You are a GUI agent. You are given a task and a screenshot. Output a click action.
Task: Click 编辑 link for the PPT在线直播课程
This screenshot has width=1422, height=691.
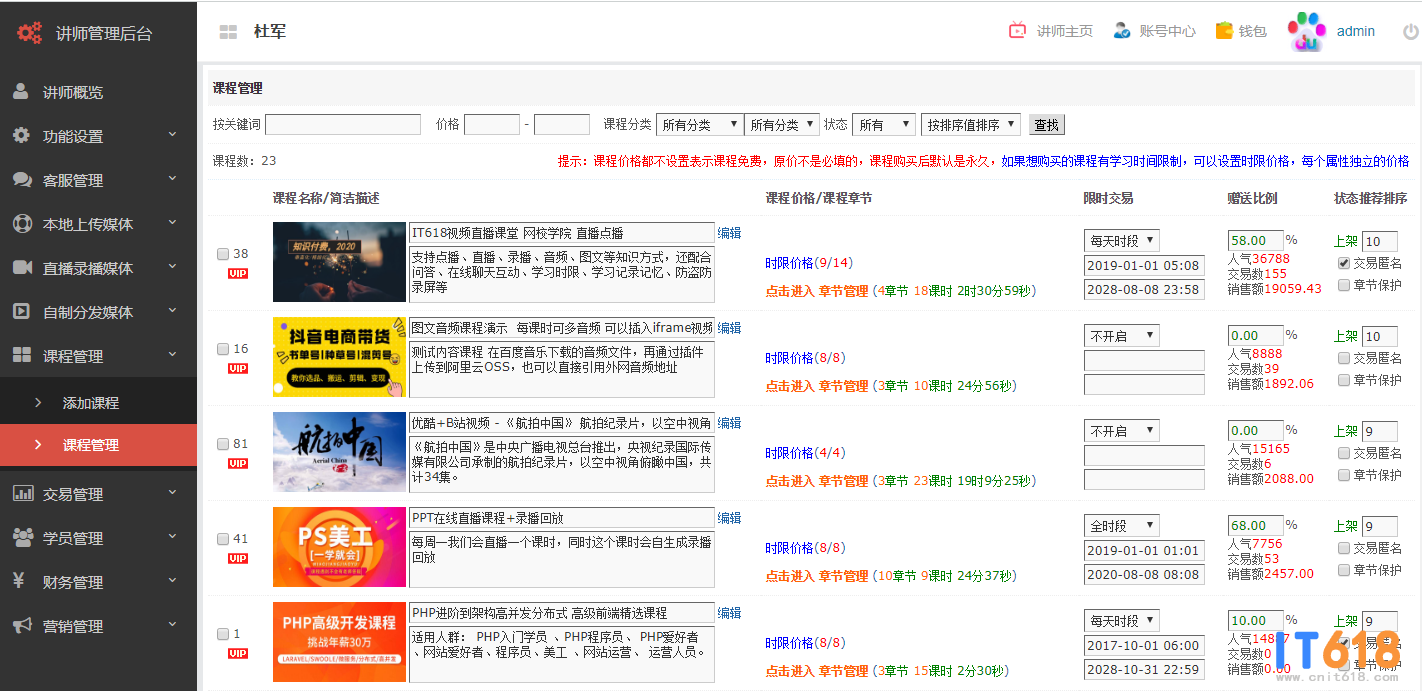click(x=729, y=518)
